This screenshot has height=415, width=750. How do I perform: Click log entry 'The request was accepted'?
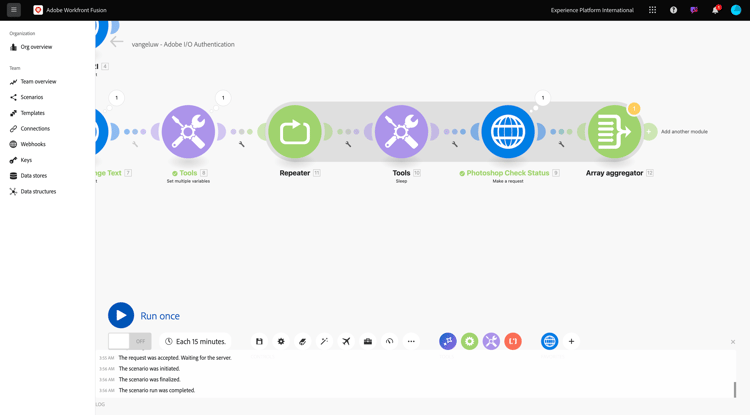pos(175,358)
